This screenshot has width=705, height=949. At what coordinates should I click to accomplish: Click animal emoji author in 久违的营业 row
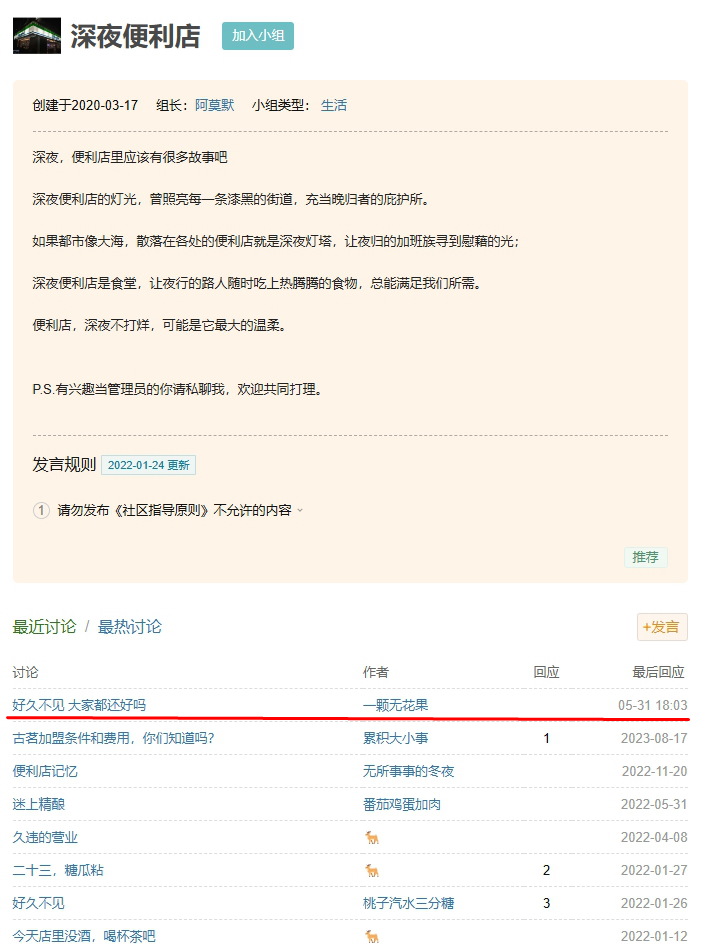tap(372, 838)
